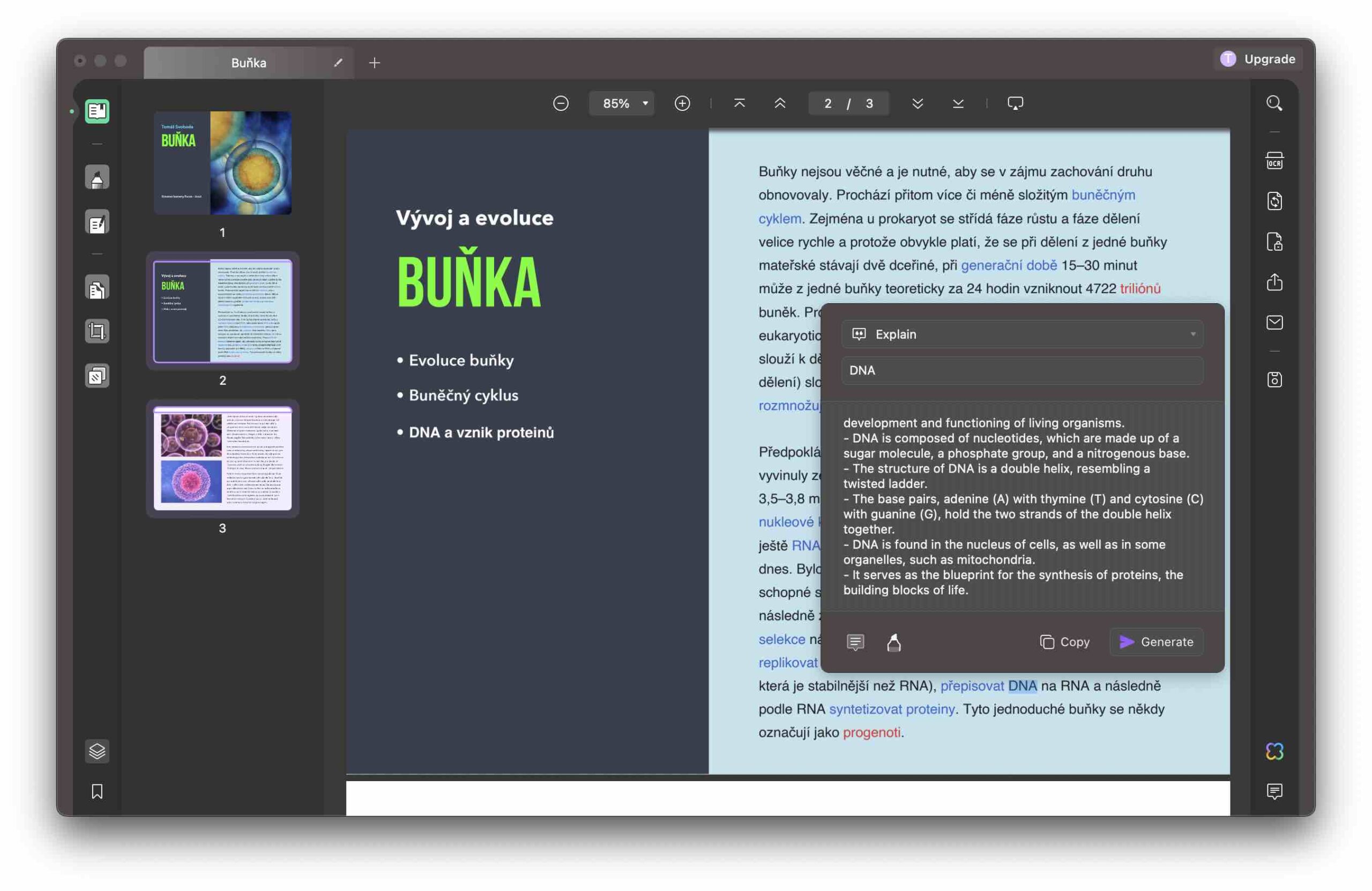Open the Reader mode icon in left sidebar
1372x891 pixels.
point(97,111)
